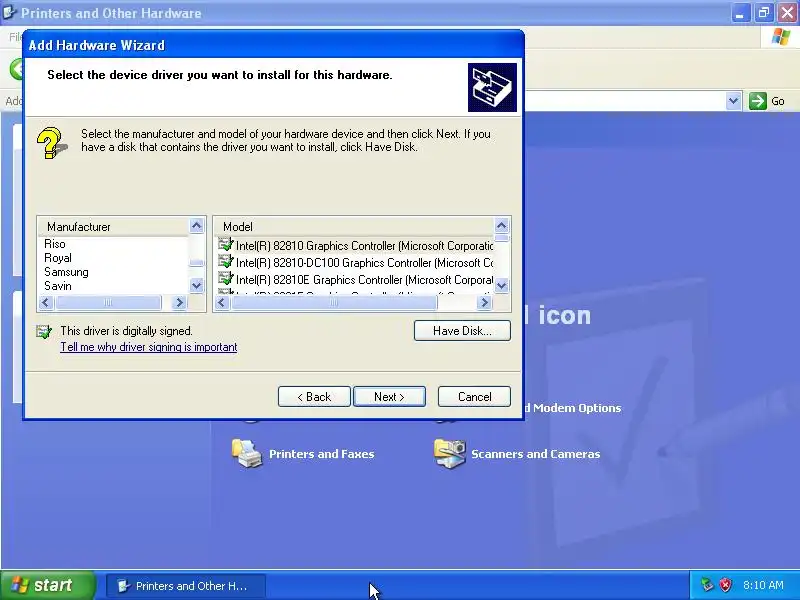Click the Manufacturer horizontal scrollbar thumb

pyautogui.click(x=108, y=303)
